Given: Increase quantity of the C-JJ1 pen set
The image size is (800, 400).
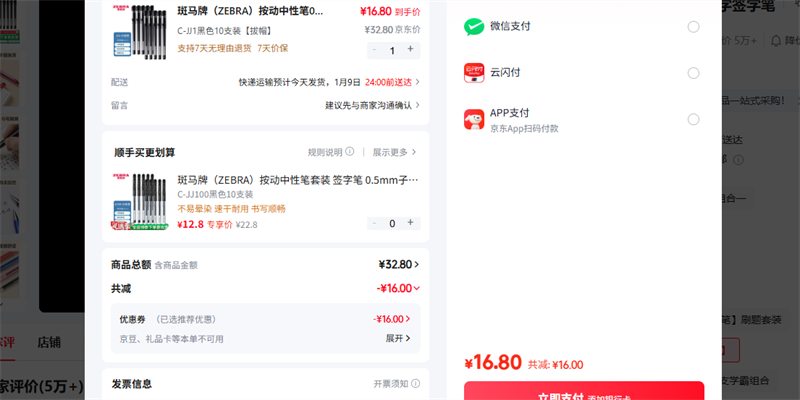Looking at the screenshot, I should [410, 50].
